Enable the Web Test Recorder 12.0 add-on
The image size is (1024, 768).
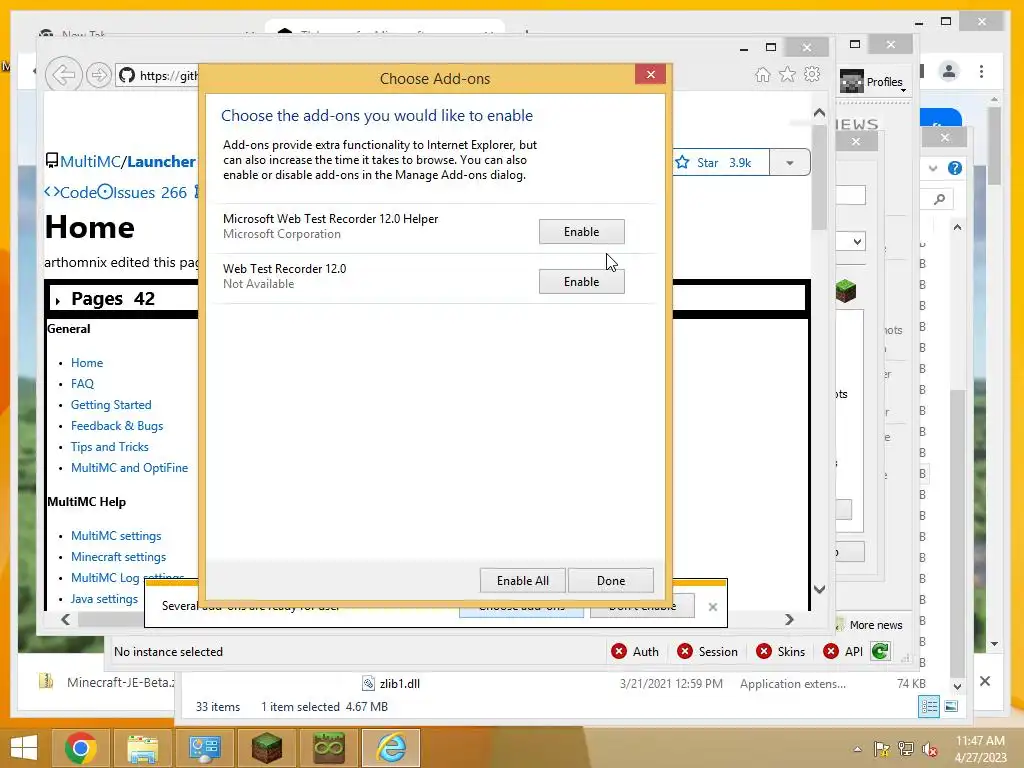pyautogui.click(x=581, y=281)
